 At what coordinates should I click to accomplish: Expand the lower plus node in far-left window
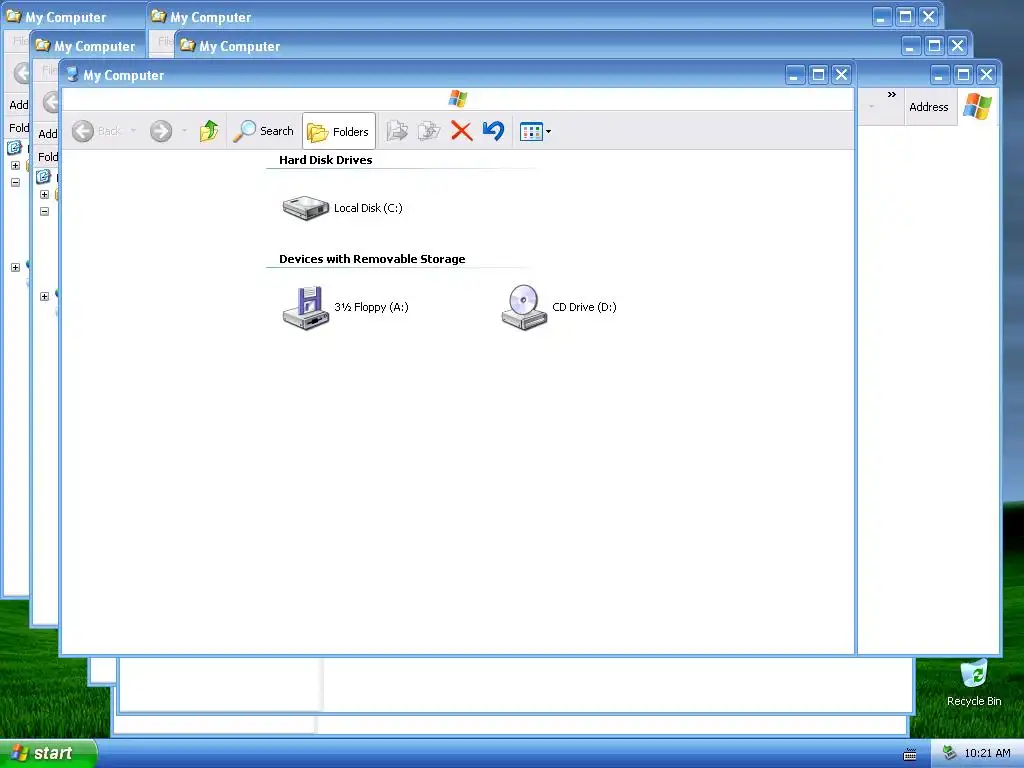16,267
